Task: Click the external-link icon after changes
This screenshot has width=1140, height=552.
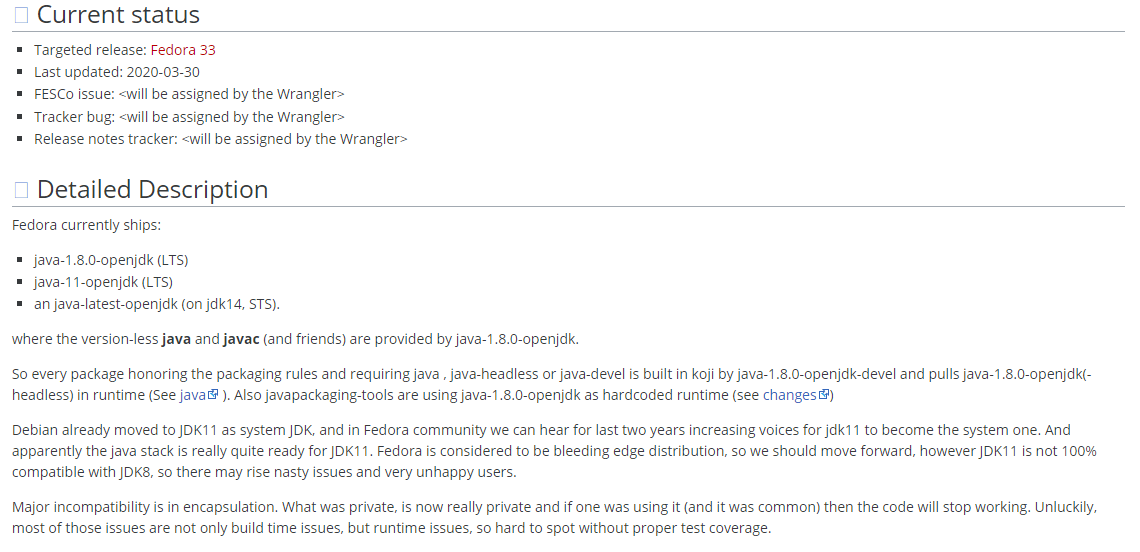Action: [824, 395]
